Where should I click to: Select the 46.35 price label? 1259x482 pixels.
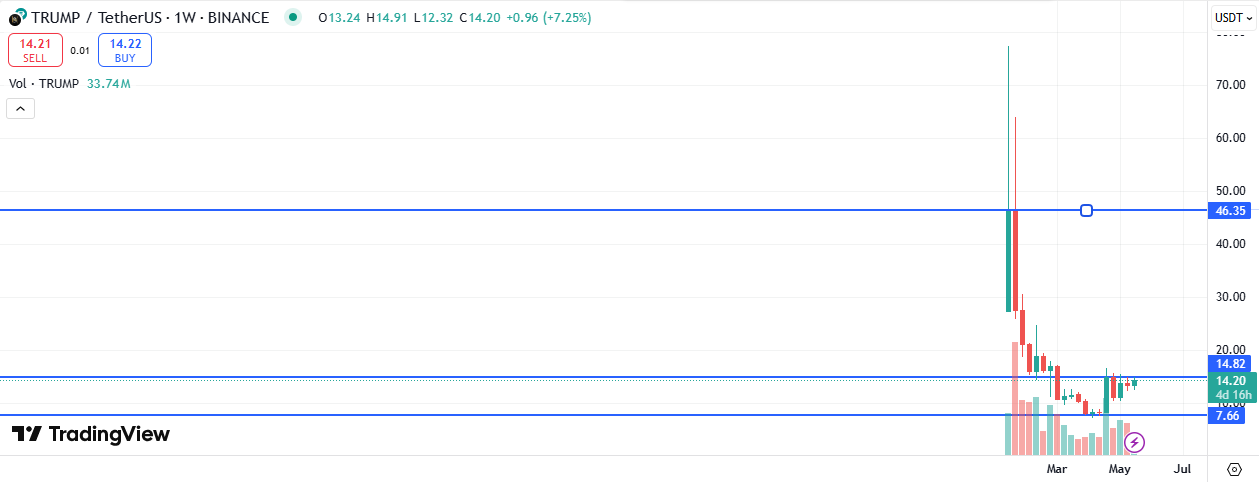point(1230,211)
